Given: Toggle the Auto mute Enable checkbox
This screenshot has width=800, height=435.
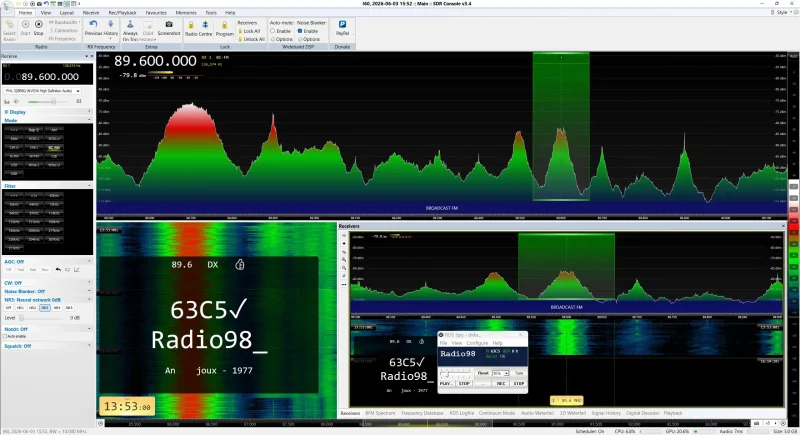Looking at the screenshot, I should 272,31.
